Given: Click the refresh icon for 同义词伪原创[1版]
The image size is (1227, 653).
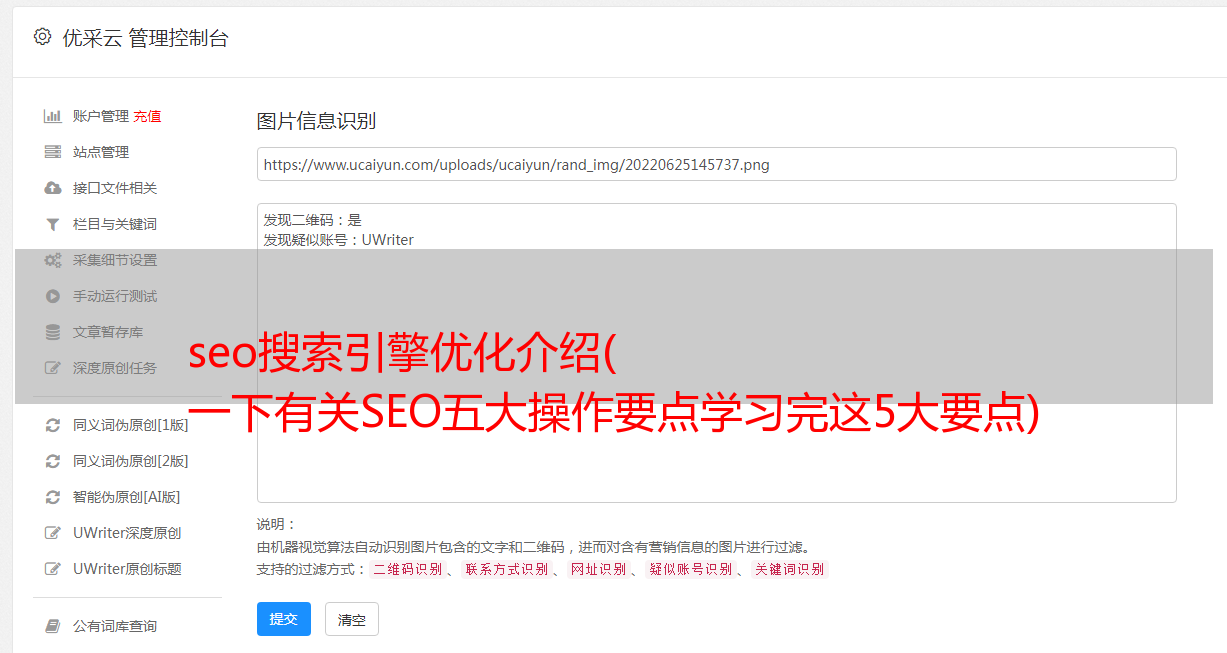Looking at the screenshot, I should (x=53, y=425).
